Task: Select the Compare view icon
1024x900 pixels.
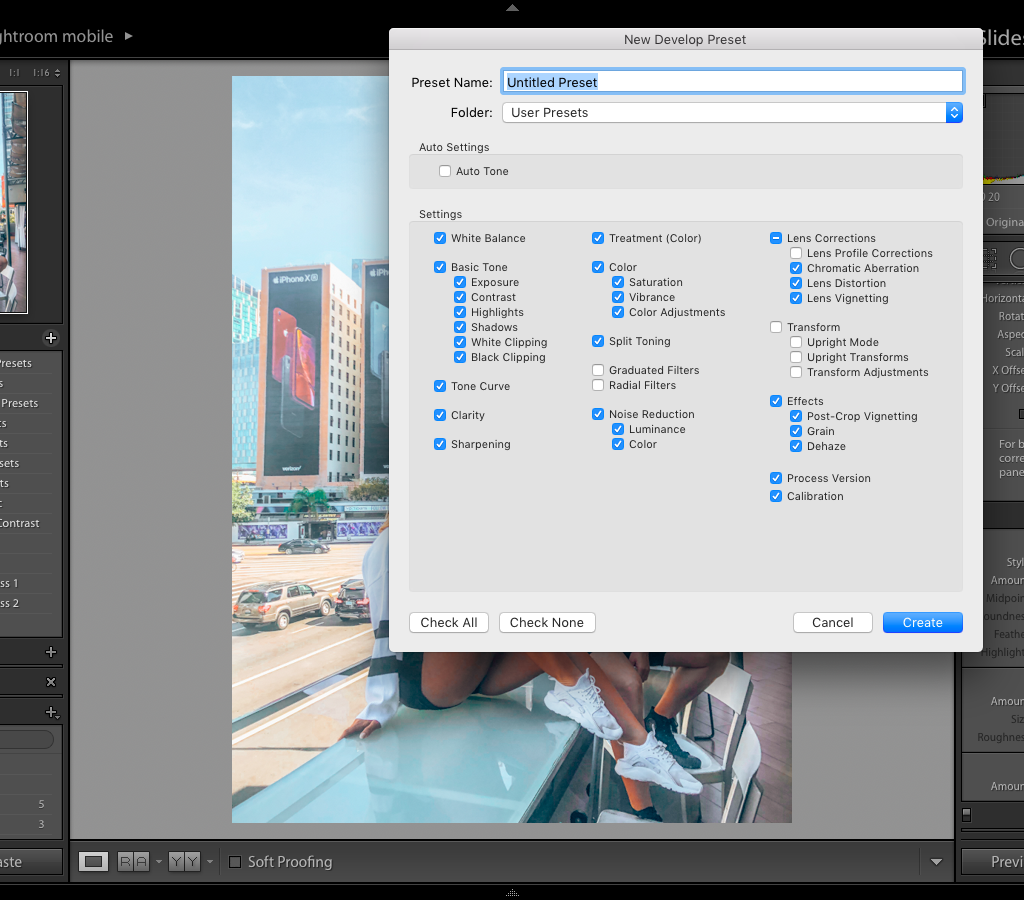Action: click(x=133, y=861)
